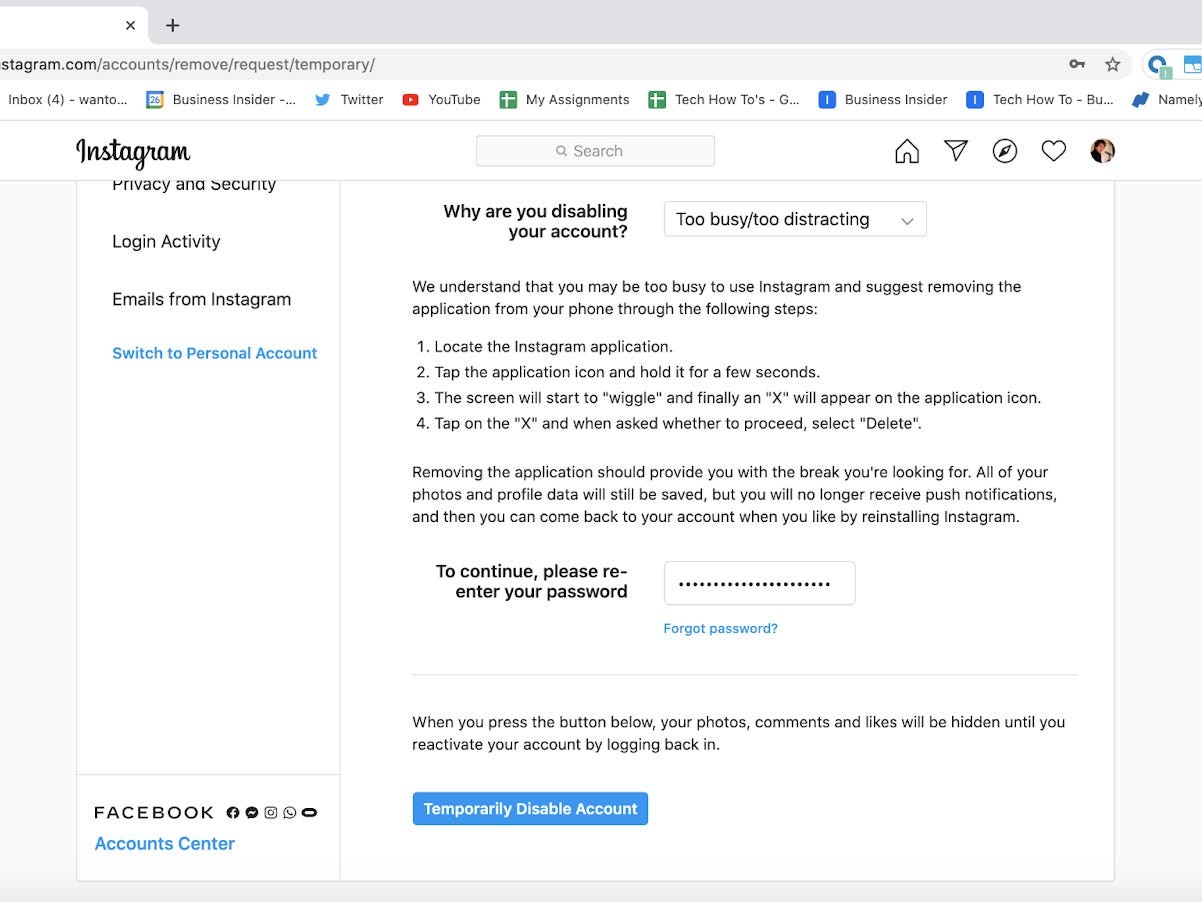
Task: Expand the disabling reason dropdown
Action: pyautogui.click(x=795, y=219)
